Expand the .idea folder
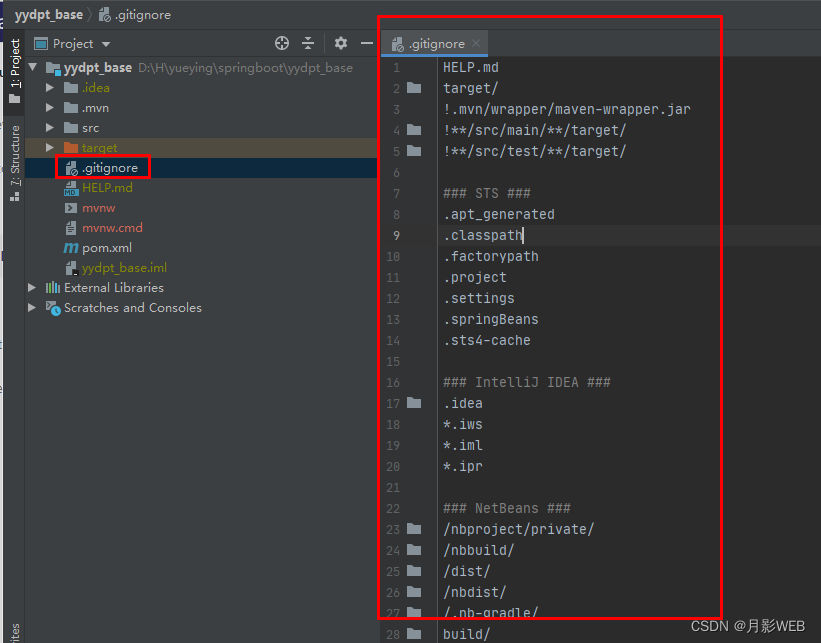 (x=50, y=87)
